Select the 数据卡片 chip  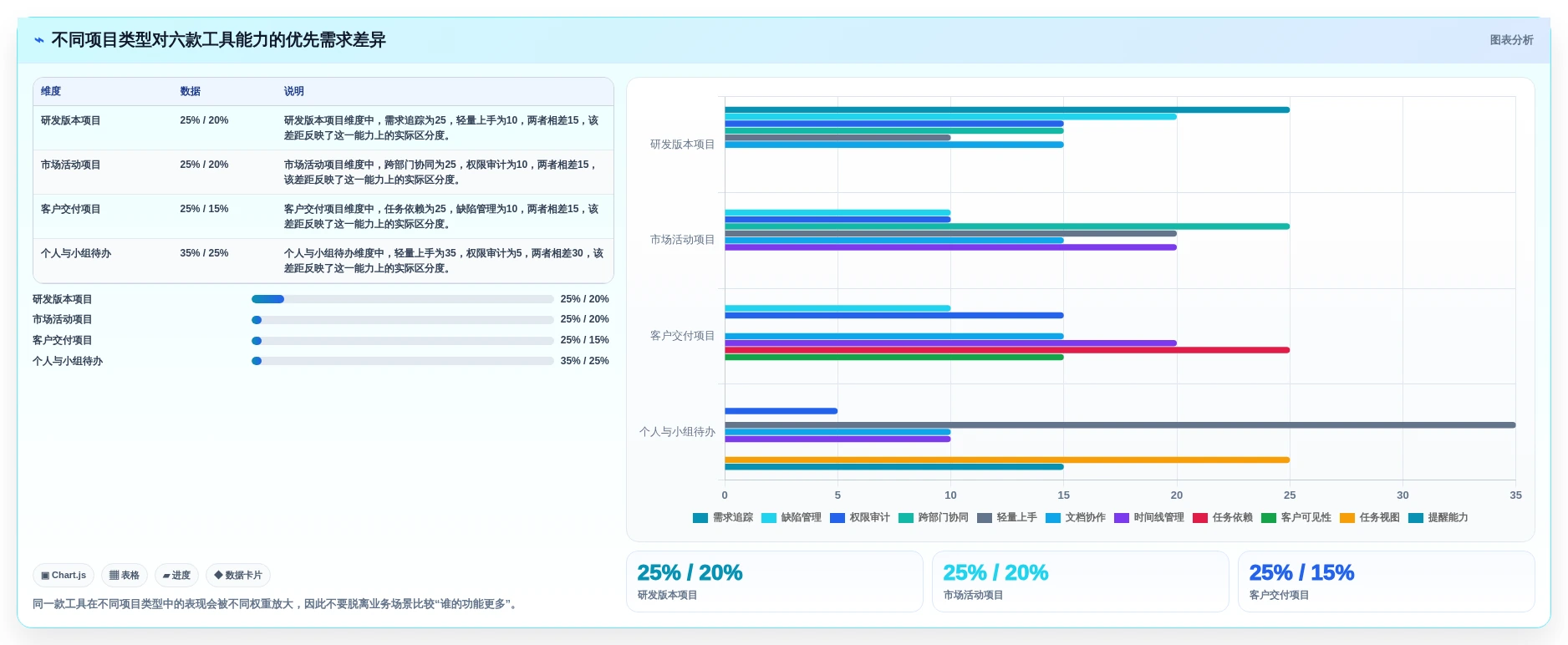pyautogui.click(x=238, y=575)
